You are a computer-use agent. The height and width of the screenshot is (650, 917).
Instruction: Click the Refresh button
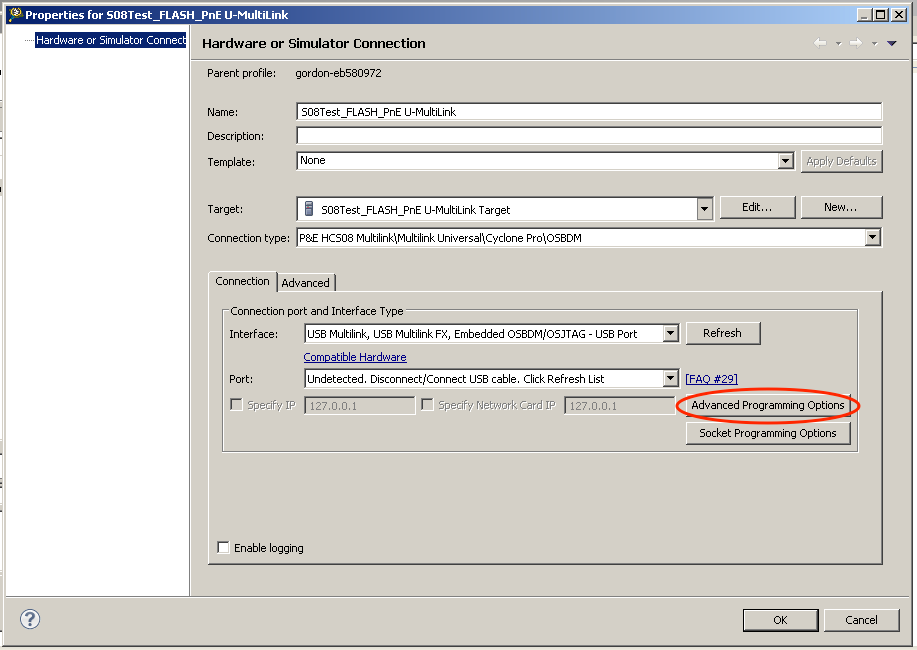tap(723, 333)
